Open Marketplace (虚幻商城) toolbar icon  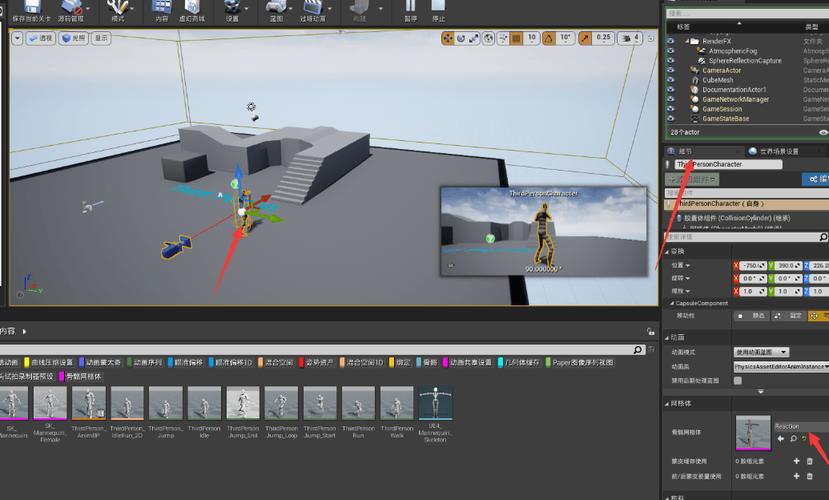point(191,11)
